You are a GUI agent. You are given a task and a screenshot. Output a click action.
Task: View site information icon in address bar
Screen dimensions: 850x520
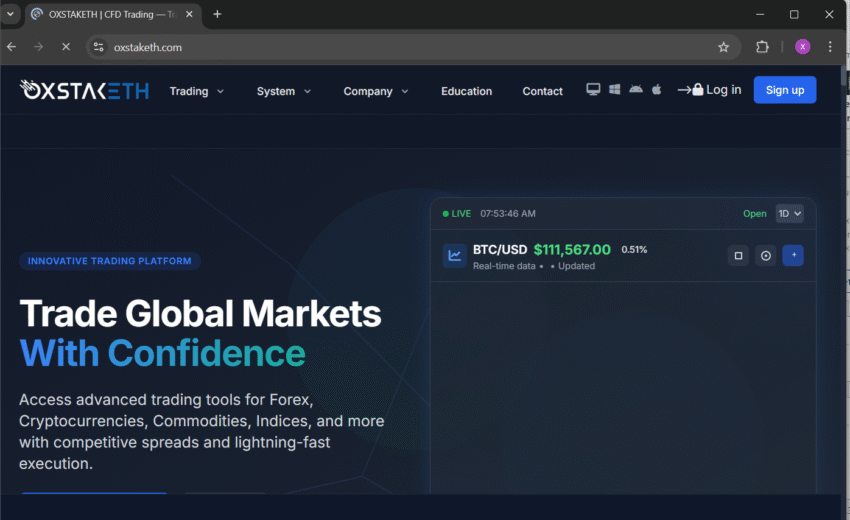(99, 47)
